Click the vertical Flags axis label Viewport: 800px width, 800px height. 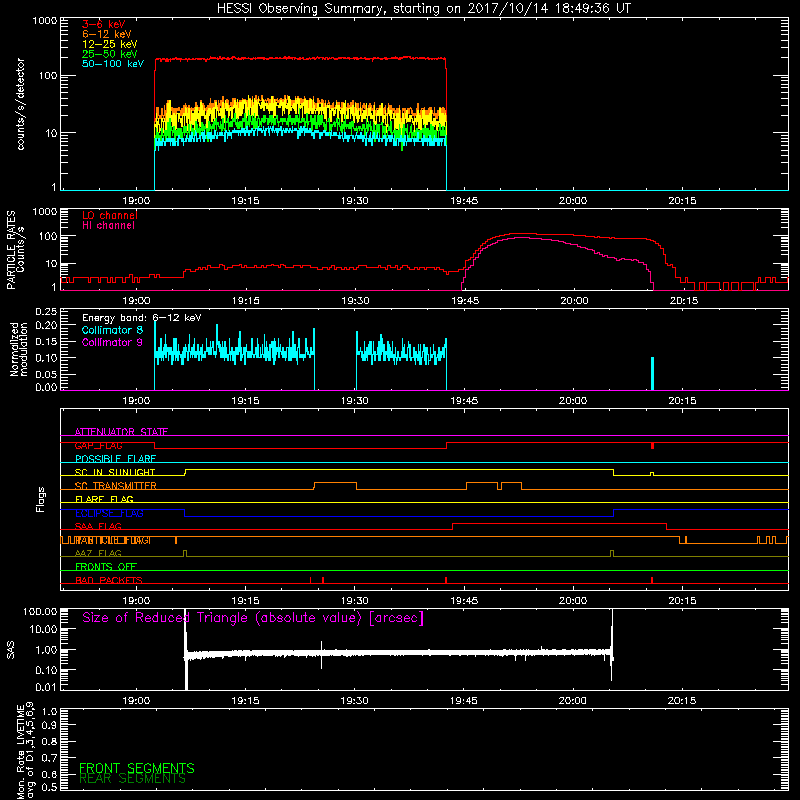(x=41, y=500)
